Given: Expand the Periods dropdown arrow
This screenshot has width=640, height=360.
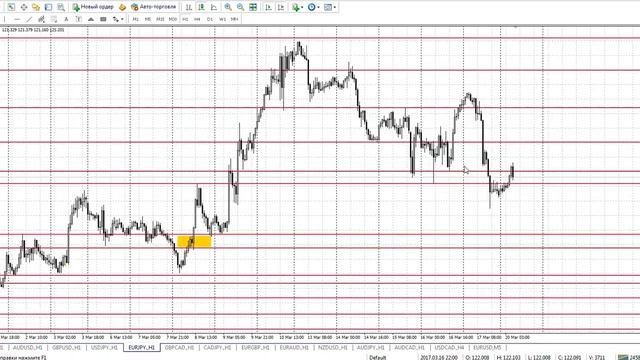Looking at the screenshot, I should (318, 7).
